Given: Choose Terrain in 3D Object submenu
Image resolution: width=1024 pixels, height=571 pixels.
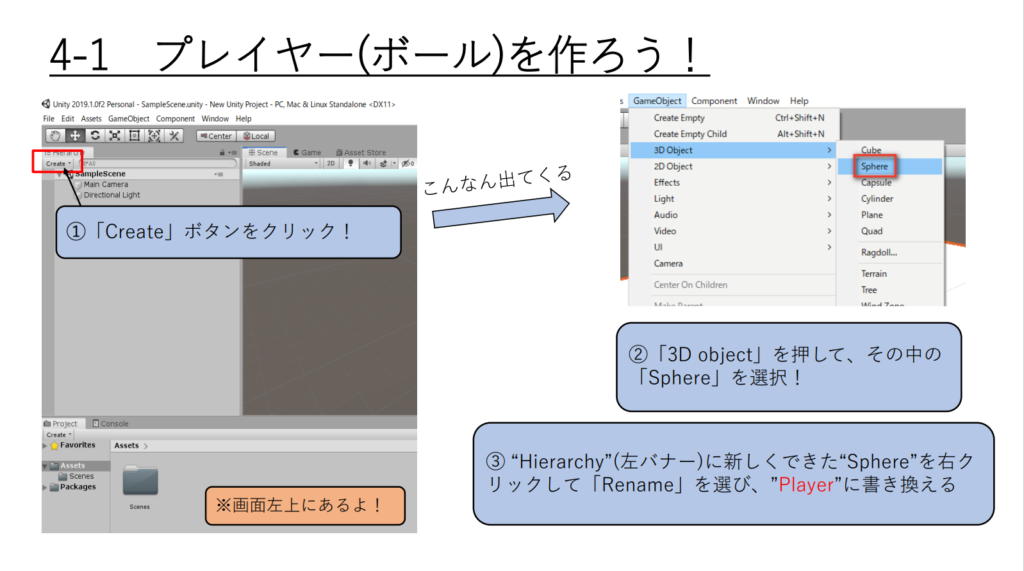Looking at the screenshot, I should tap(891, 274).
